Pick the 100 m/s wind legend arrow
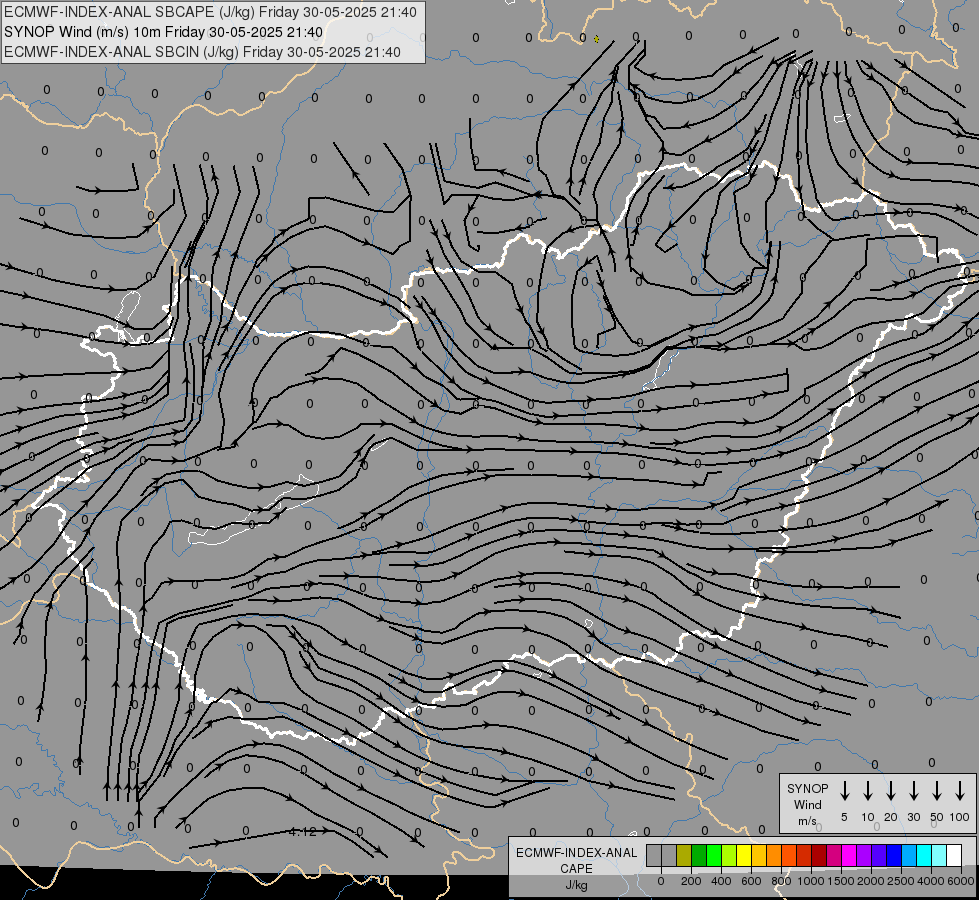This screenshot has height=900, width=979. coord(960,791)
